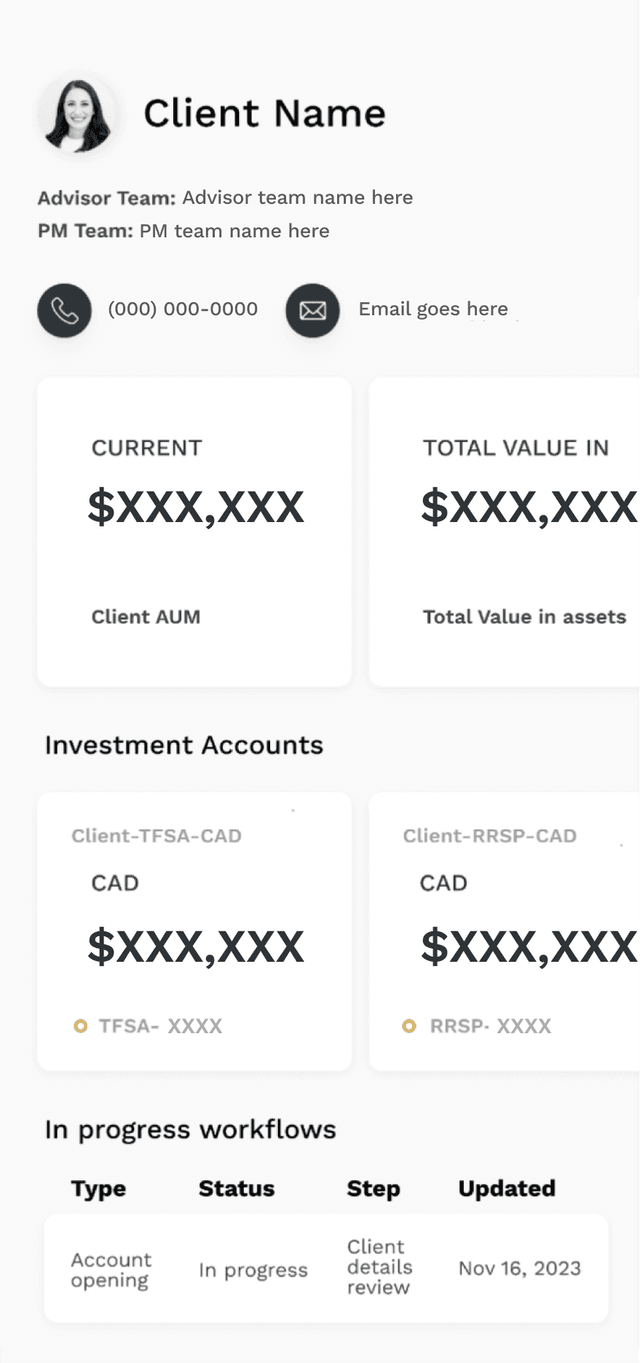Viewport: 640px width, 1363px height.
Task: Sort workflows by Type column
Action: [x=98, y=1189]
